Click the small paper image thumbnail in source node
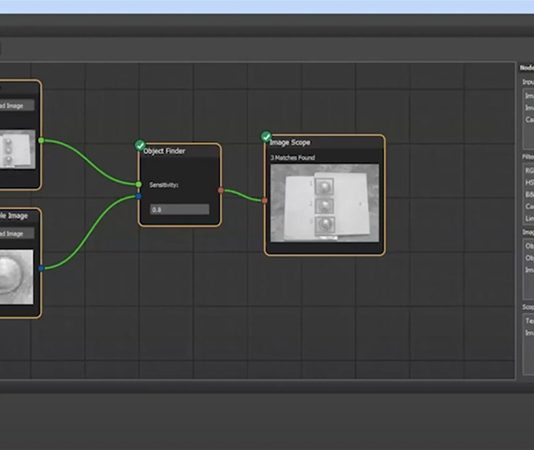This screenshot has height=450, width=534. (17, 149)
